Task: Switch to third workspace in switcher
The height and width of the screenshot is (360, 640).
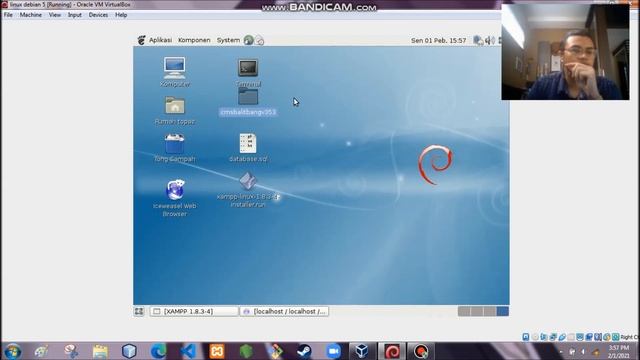Action: (489, 311)
